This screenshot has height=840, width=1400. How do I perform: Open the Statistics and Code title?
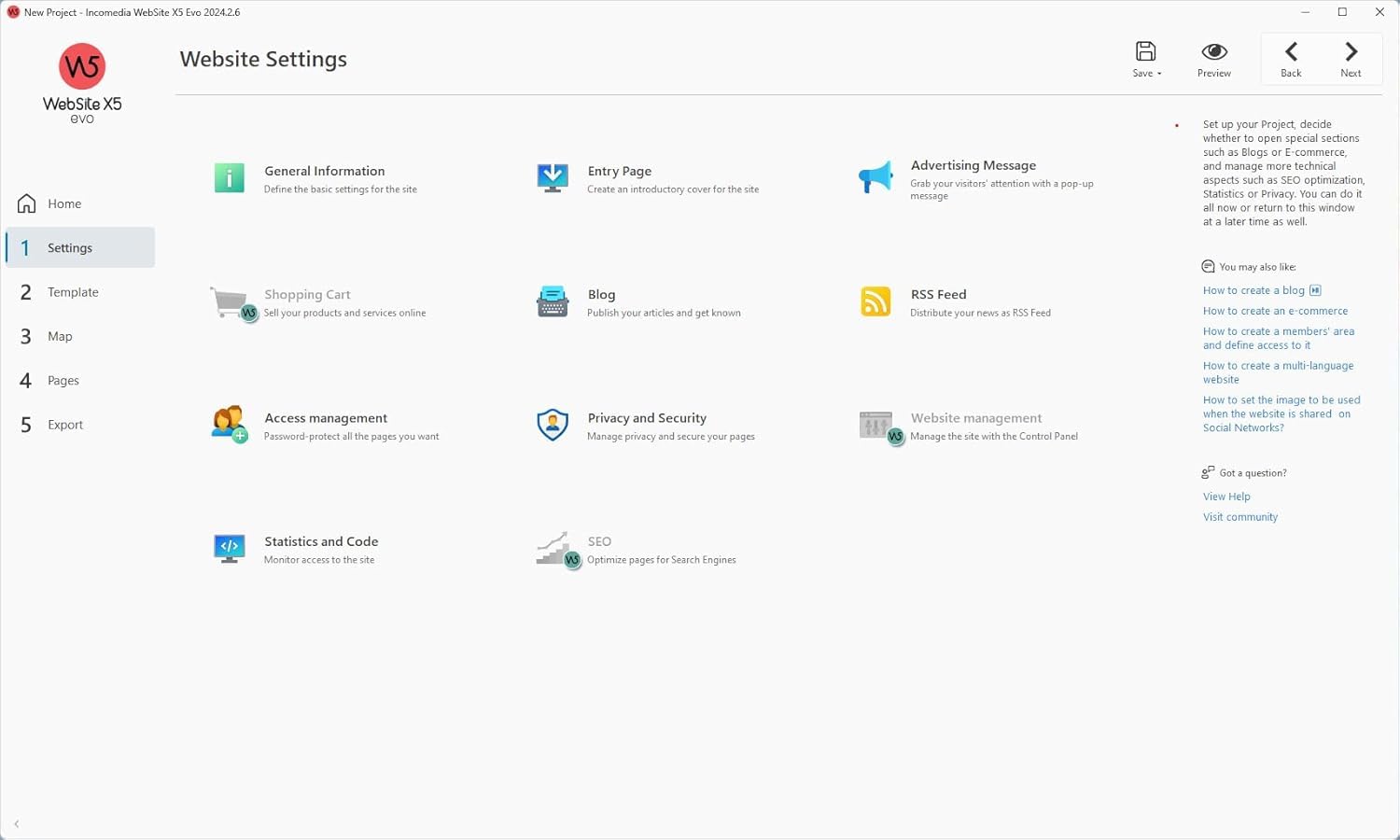click(x=321, y=541)
